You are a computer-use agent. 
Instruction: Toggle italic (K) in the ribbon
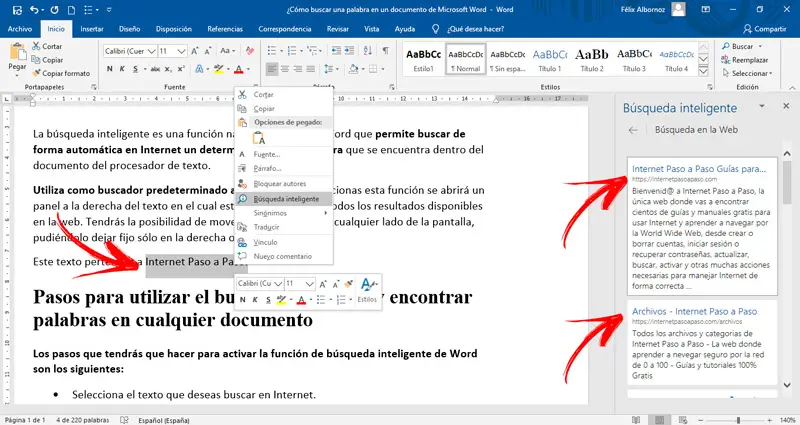(122, 69)
